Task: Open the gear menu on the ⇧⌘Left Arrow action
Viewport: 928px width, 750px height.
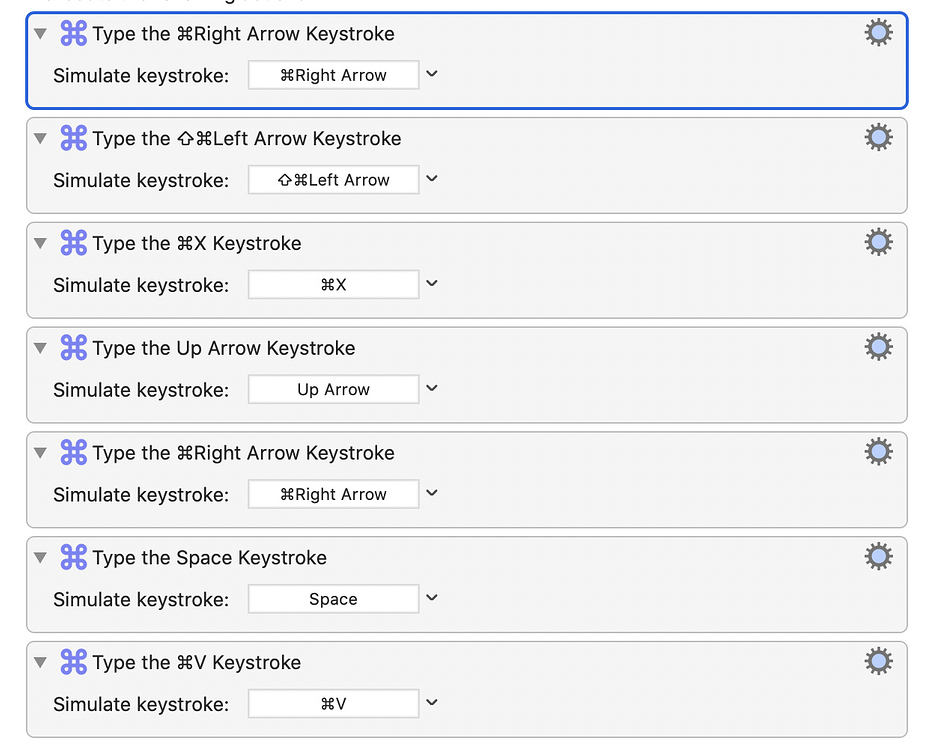Action: [x=878, y=136]
